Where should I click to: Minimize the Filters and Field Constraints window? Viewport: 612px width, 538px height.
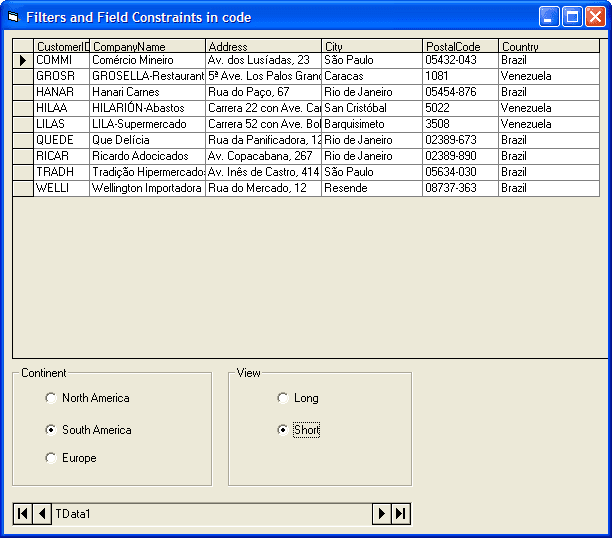click(549, 17)
